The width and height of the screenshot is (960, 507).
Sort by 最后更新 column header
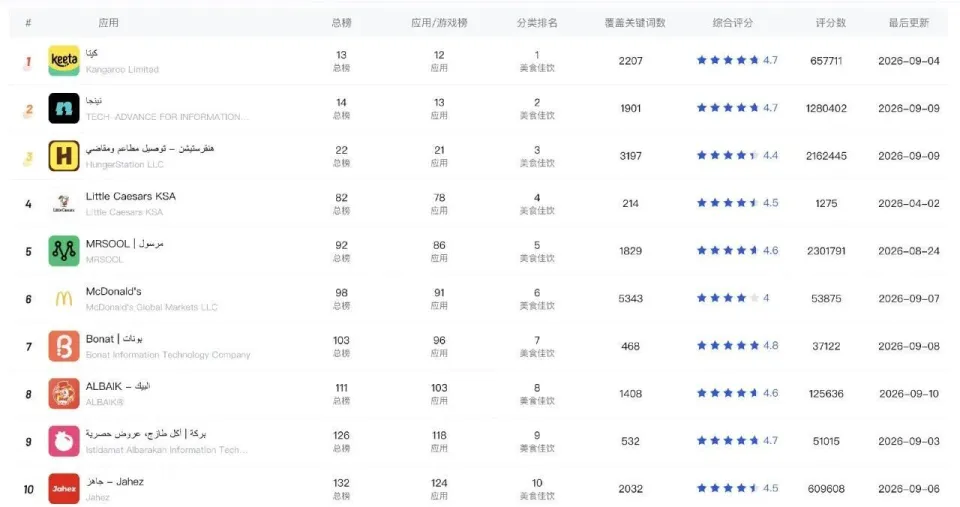[x=909, y=23]
